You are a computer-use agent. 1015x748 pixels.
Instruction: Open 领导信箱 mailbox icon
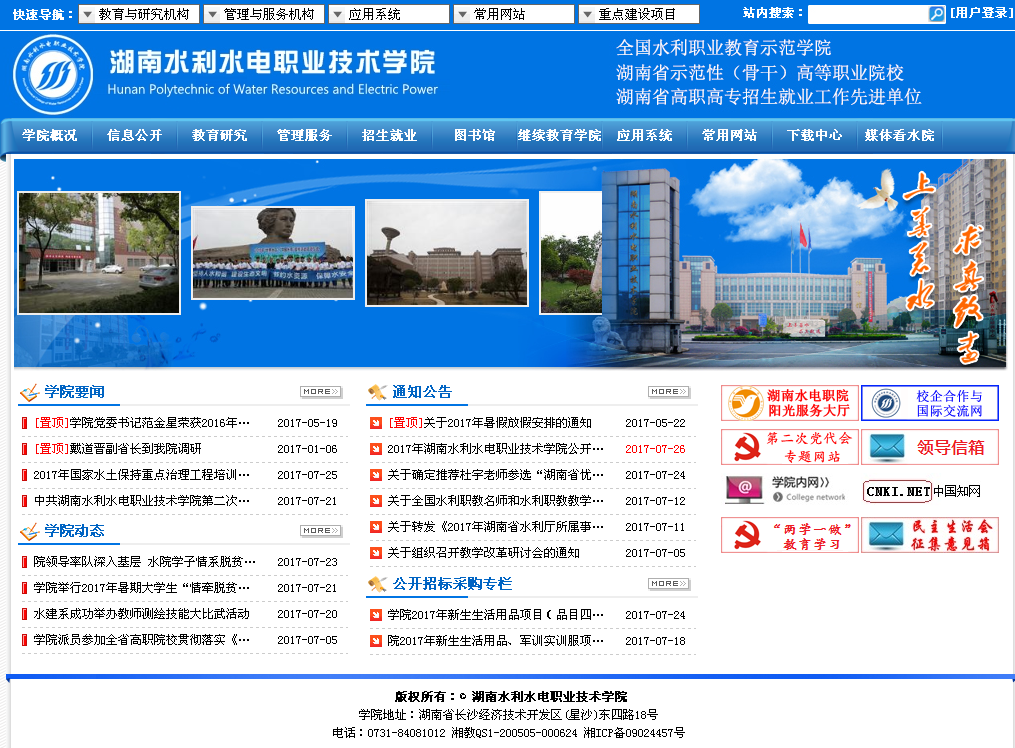[x=929, y=447]
